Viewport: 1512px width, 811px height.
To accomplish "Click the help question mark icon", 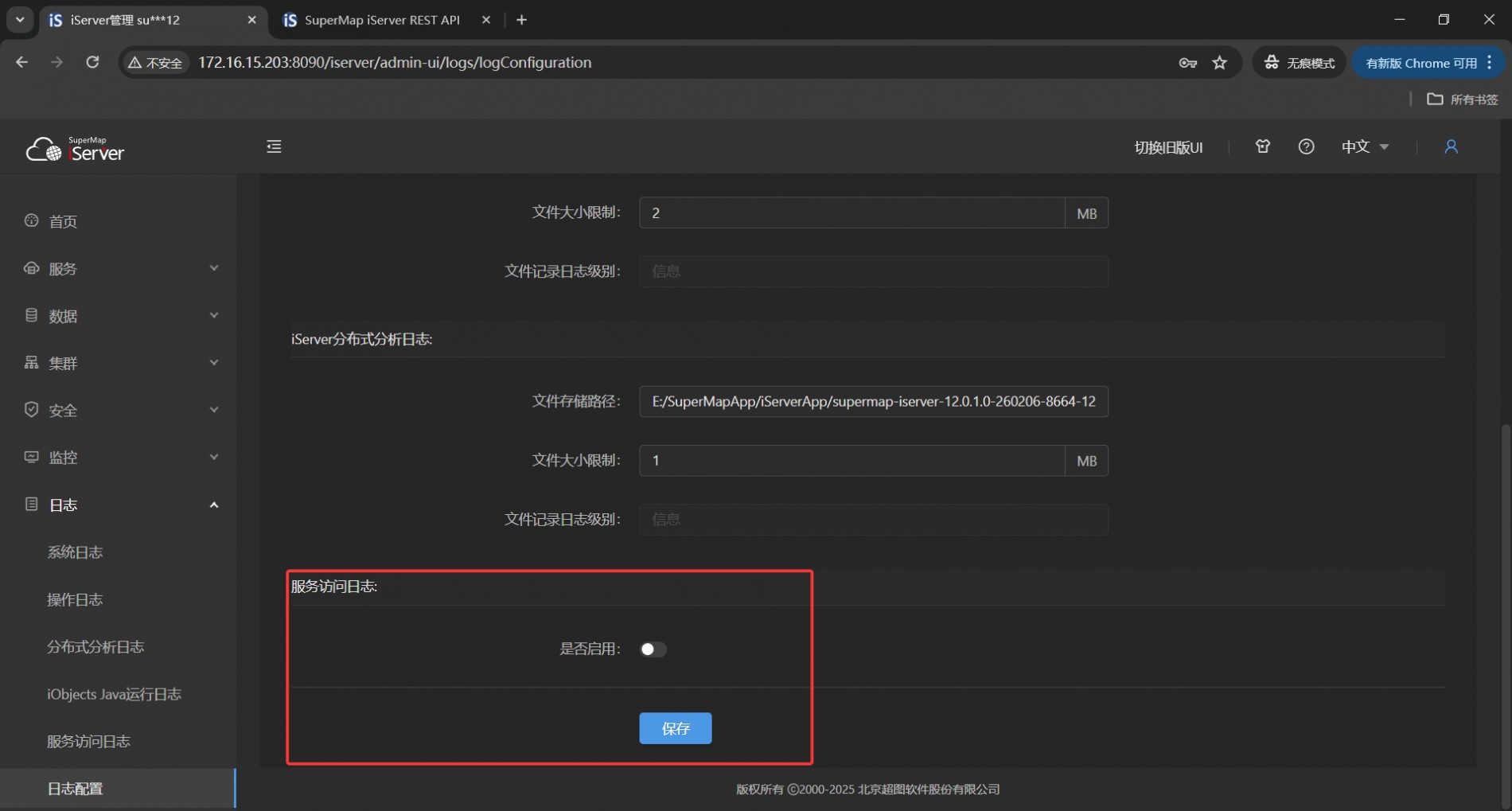I will click(1306, 146).
